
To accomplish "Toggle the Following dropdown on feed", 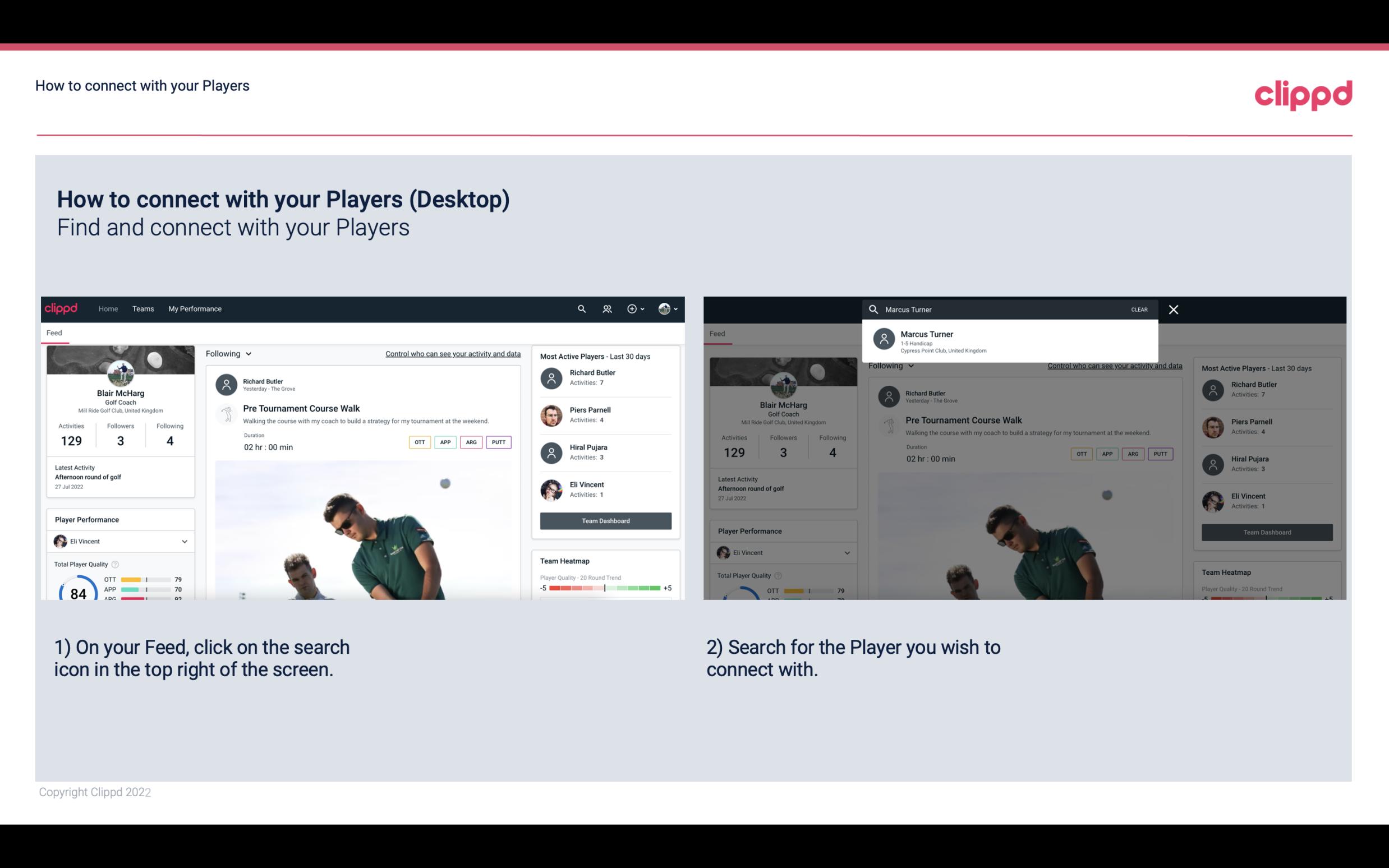I will point(228,353).
